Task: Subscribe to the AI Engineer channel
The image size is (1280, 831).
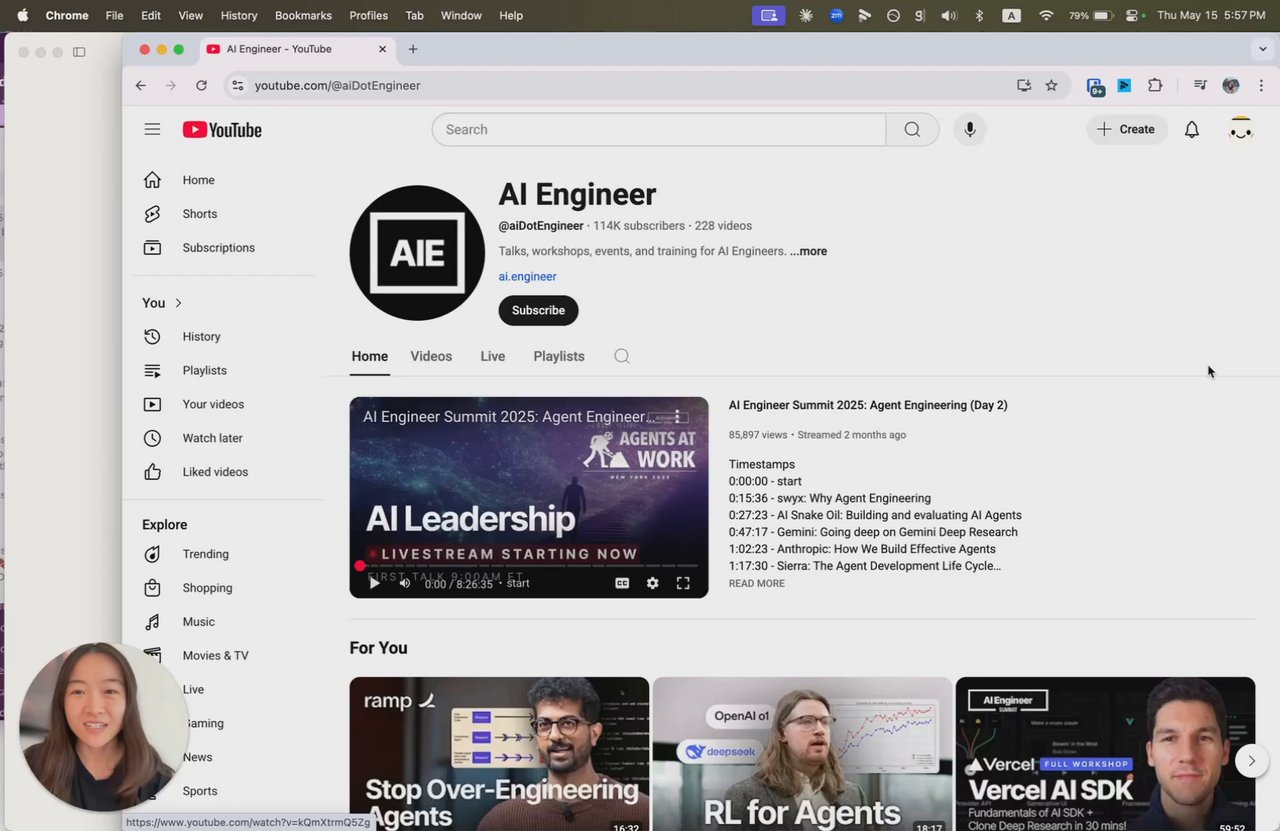Action: [538, 310]
